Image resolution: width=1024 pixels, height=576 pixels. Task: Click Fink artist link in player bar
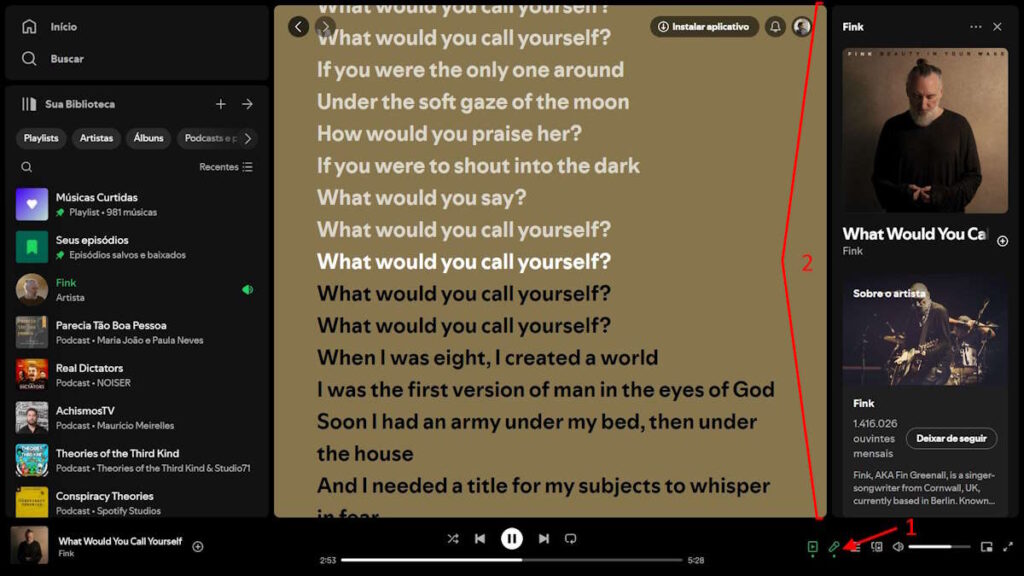[x=66, y=554]
